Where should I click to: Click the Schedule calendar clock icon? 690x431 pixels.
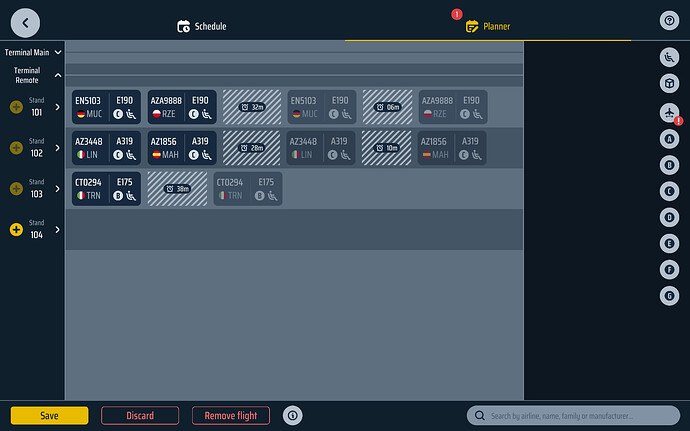(x=183, y=26)
